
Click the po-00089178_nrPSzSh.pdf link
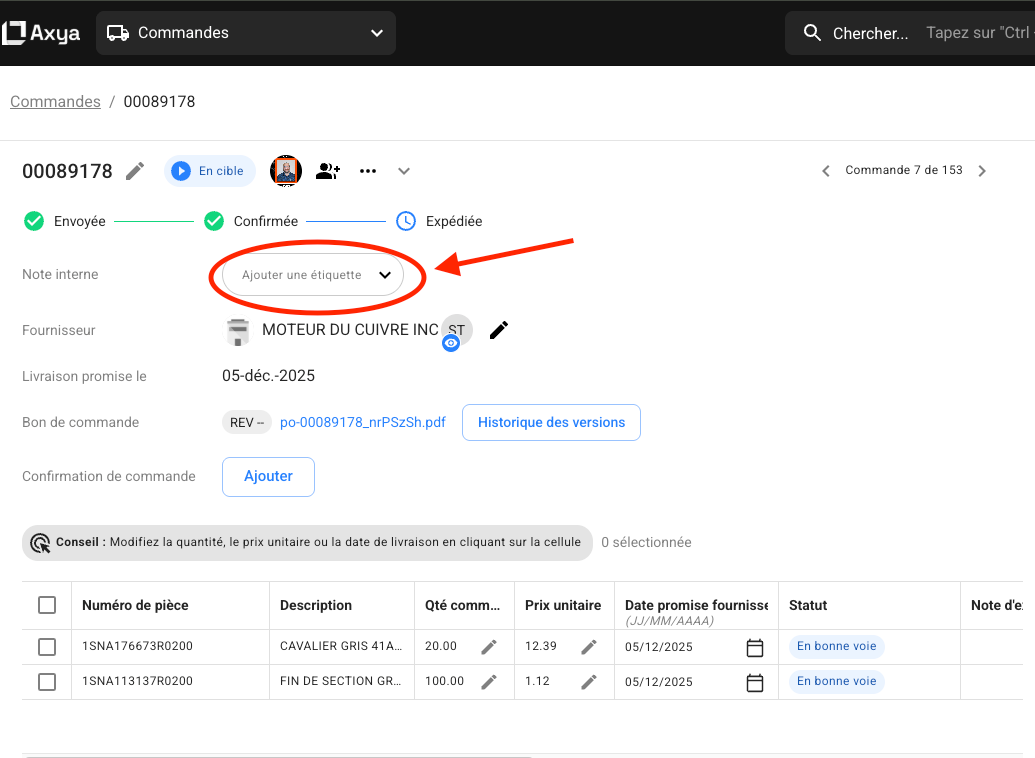(360, 422)
